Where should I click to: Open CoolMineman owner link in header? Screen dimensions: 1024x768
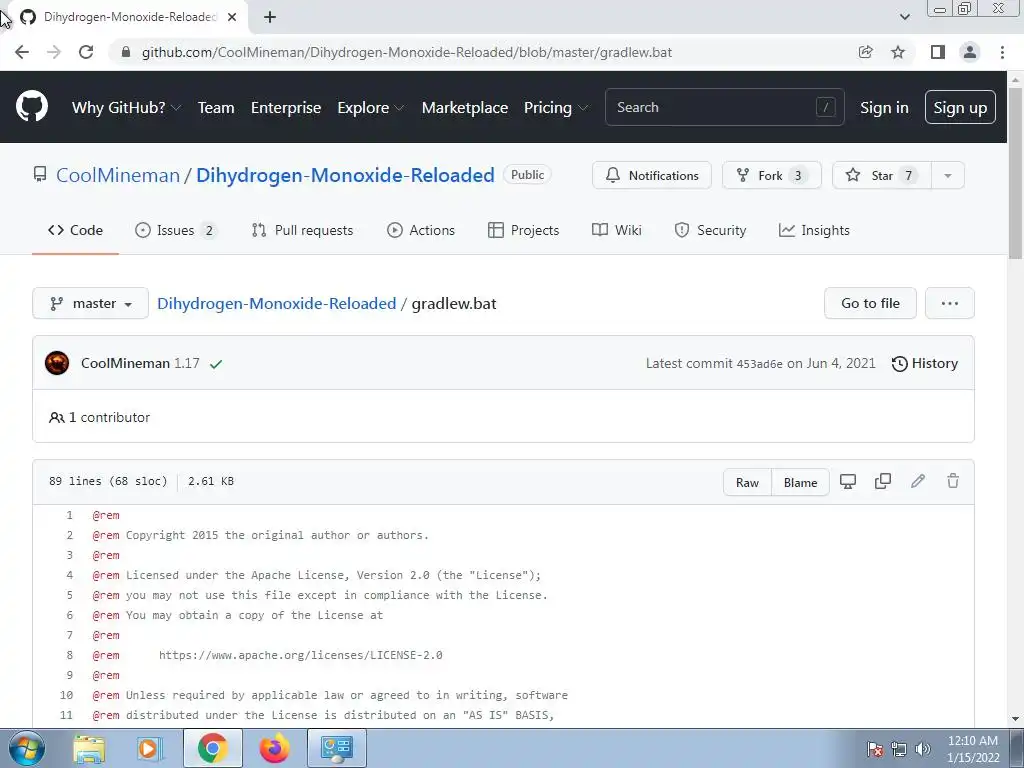(x=118, y=175)
